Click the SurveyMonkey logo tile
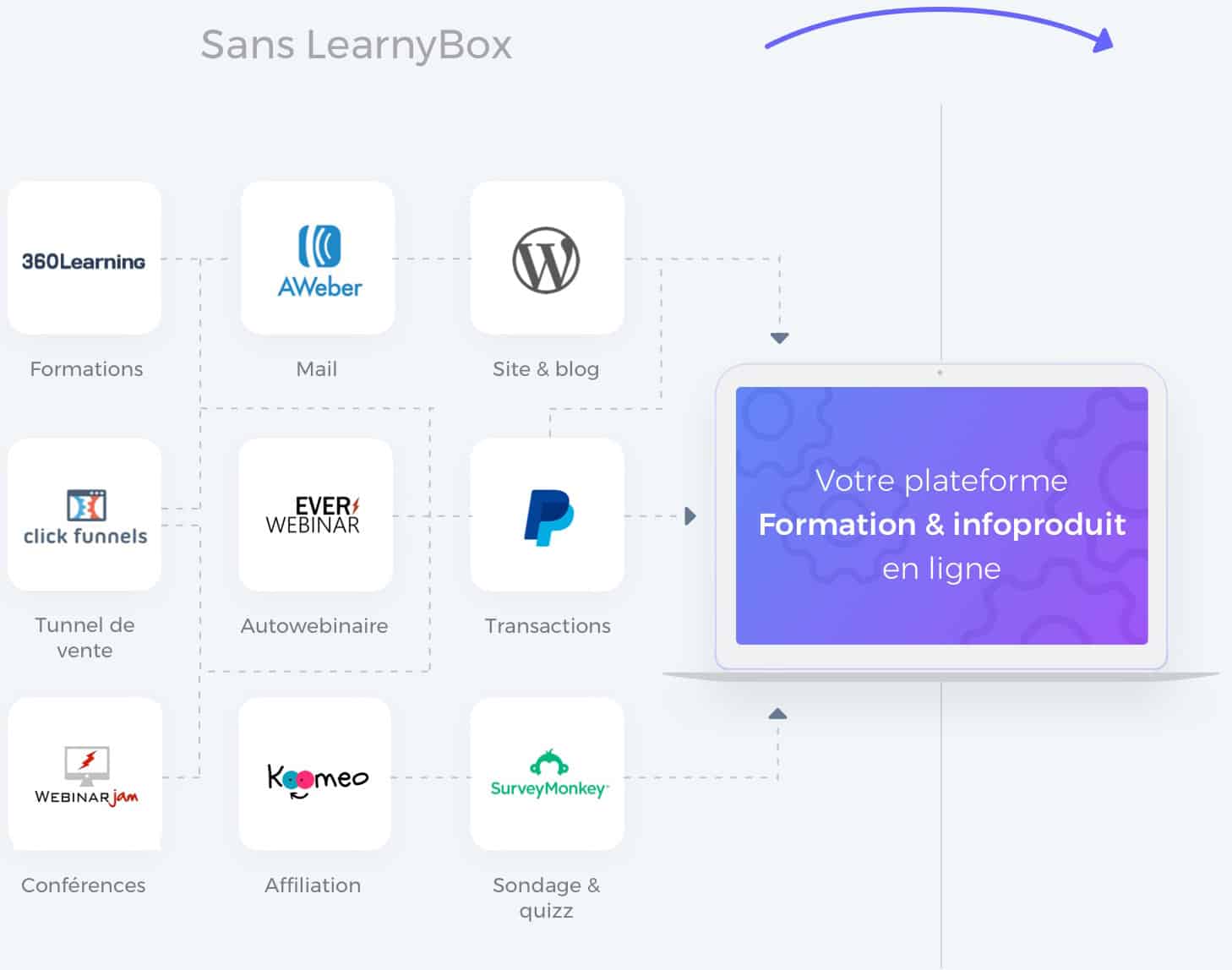Screen dimensions: 1232x970 [x=547, y=773]
